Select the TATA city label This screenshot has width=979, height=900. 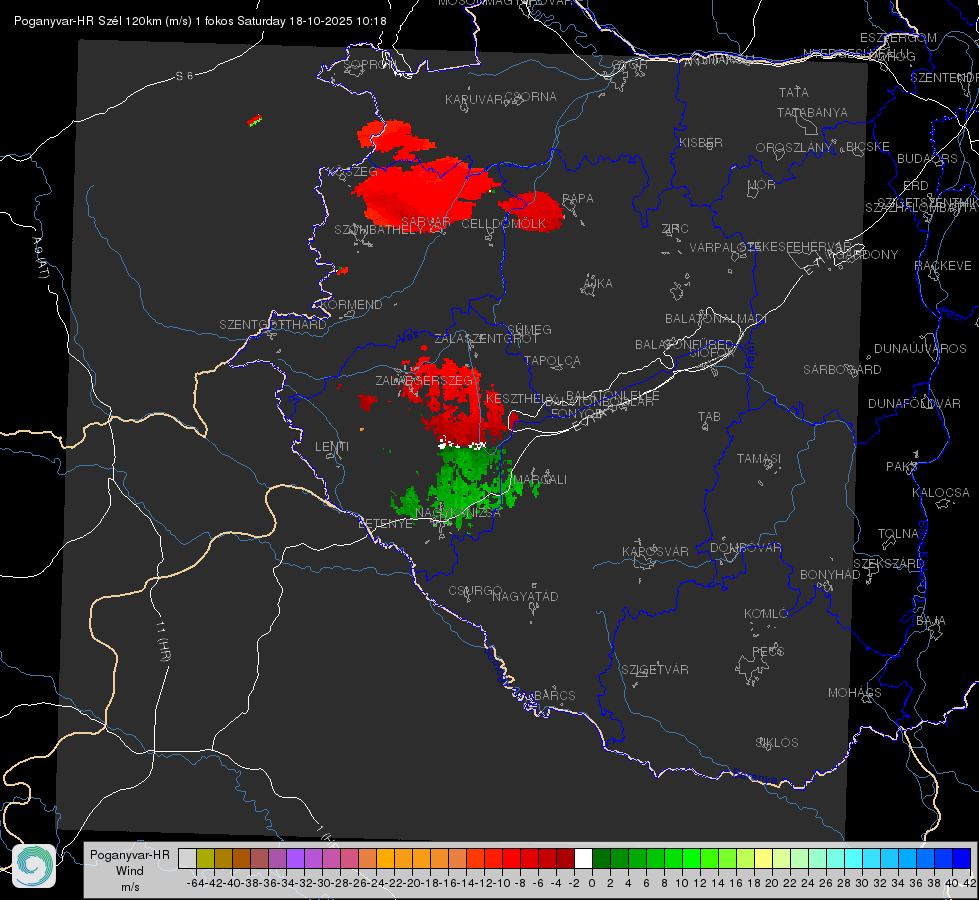coord(794,92)
